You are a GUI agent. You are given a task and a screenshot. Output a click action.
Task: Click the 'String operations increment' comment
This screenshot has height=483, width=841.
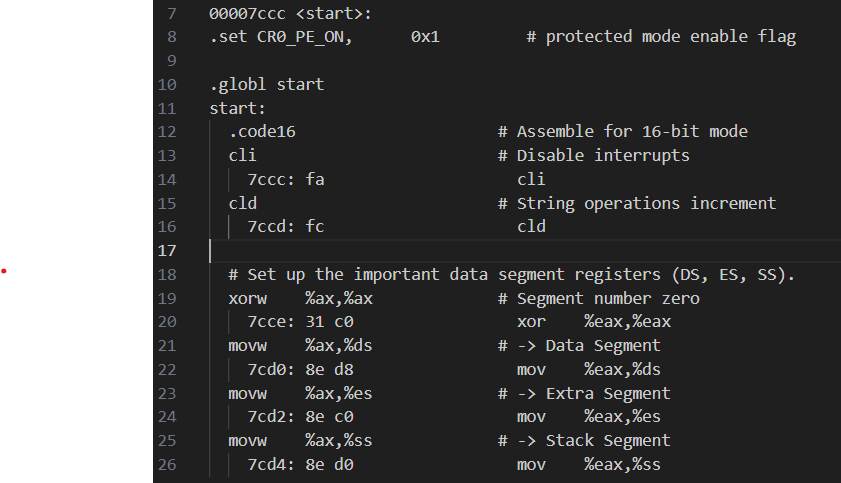pos(646,203)
